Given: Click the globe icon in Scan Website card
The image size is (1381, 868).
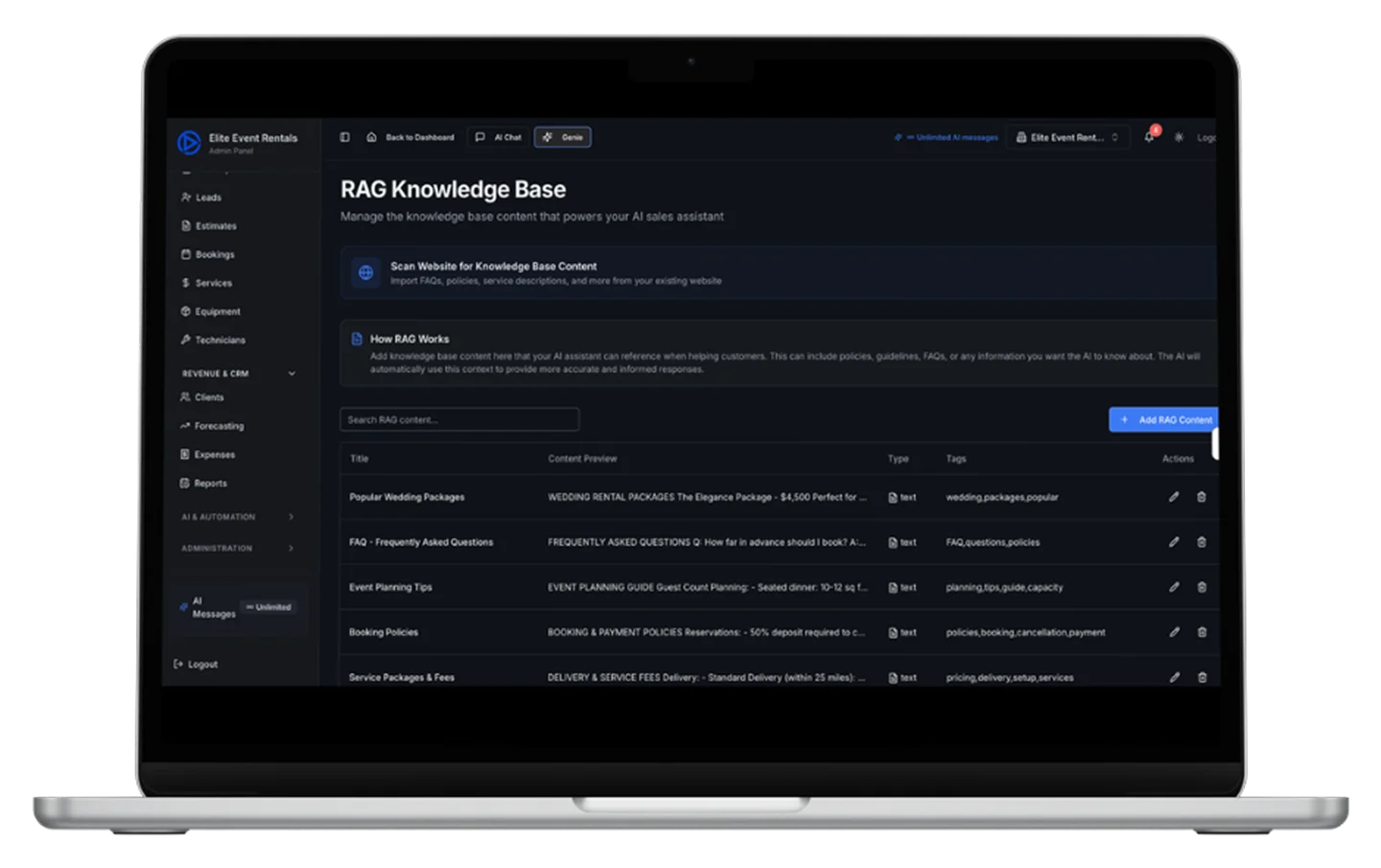Looking at the screenshot, I should [365, 273].
